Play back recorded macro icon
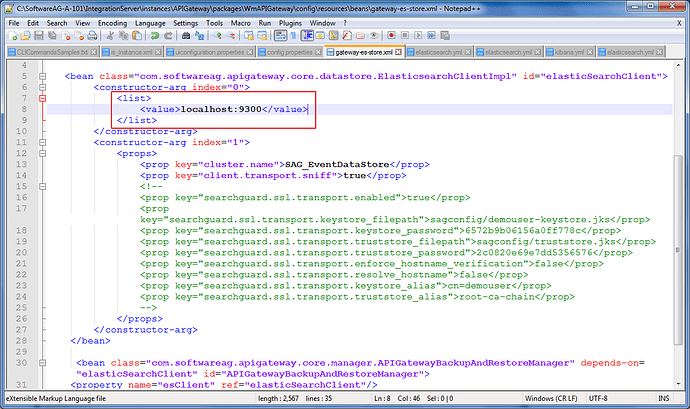Screen dimensions: 690x409 [x=418, y=36]
